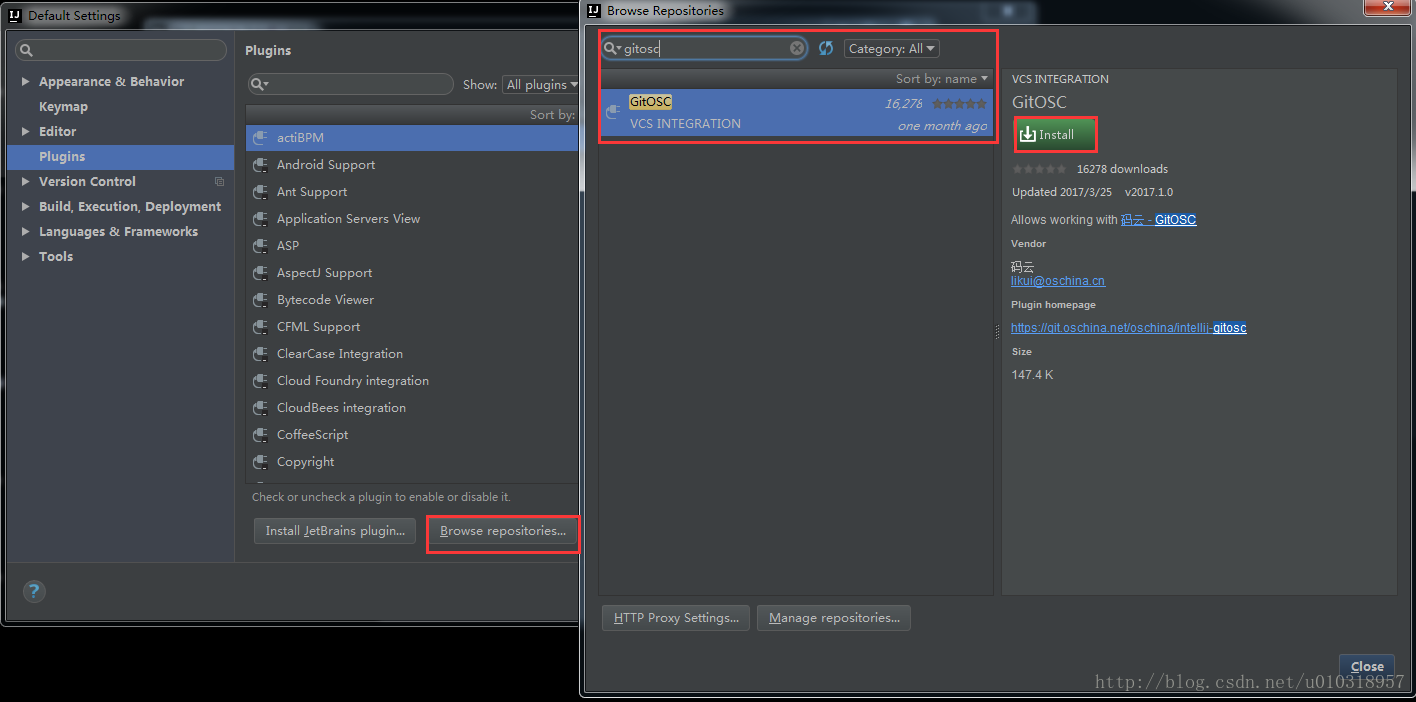Click search history magnifier in Browse Repositories
The height and width of the screenshot is (702, 1416).
[612, 48]
